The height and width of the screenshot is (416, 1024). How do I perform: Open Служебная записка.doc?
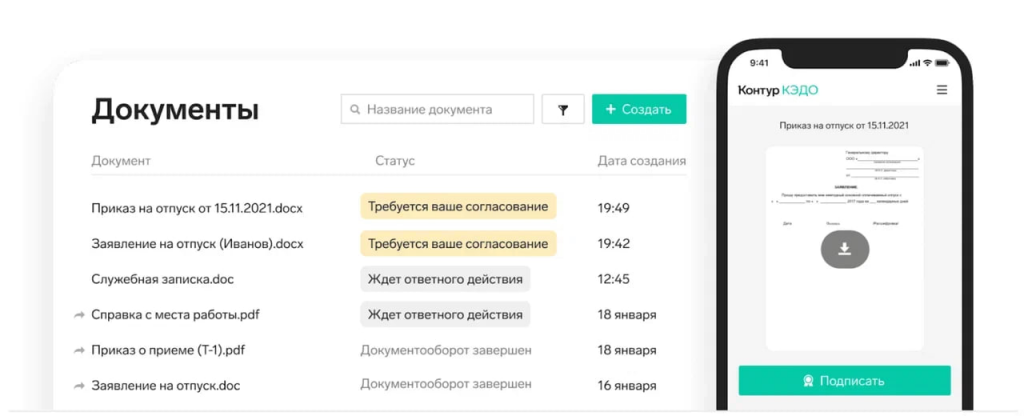[x=163, y=280]
